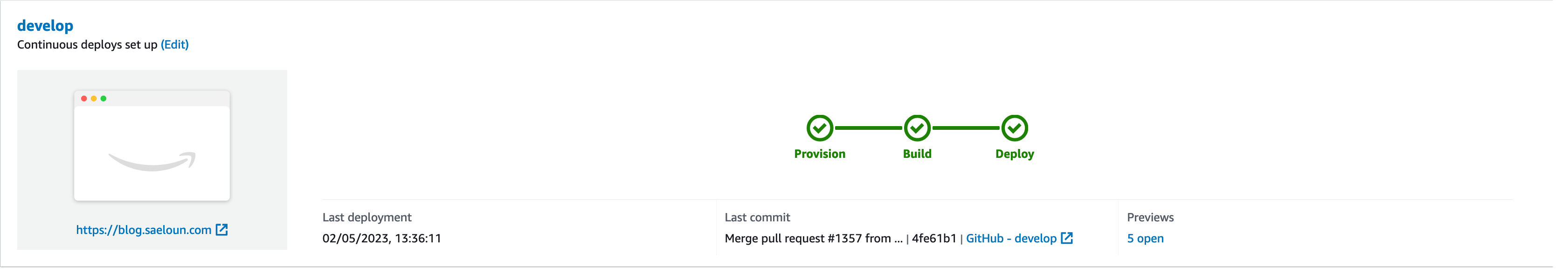The height and width of the screenshot is (269, 1568).
Task: Click the Deploy step checkmark icon
Action: [1014, 128]
